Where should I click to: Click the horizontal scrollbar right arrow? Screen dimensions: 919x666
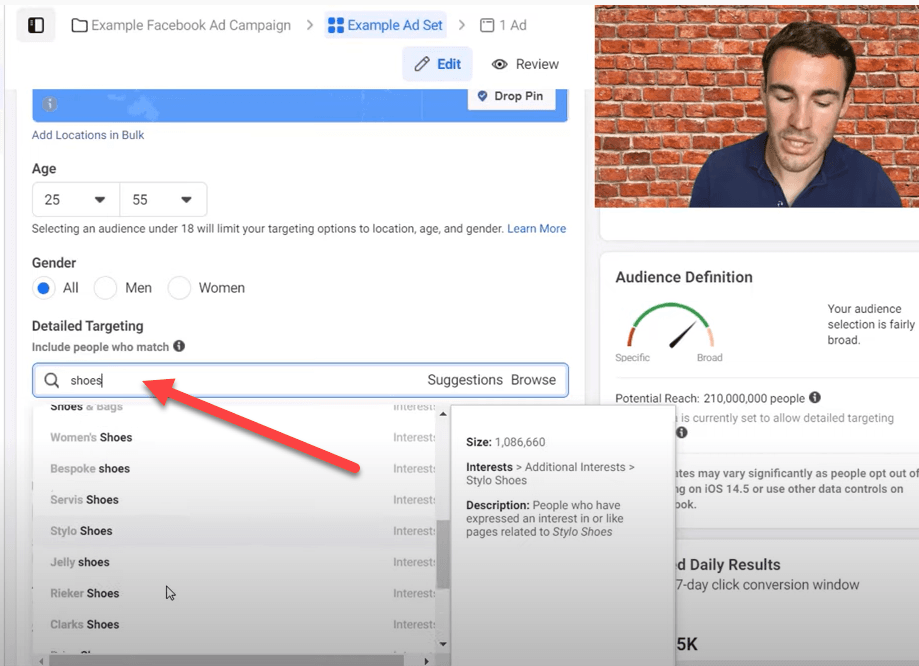pyautogui.click(x=427, y=661)
